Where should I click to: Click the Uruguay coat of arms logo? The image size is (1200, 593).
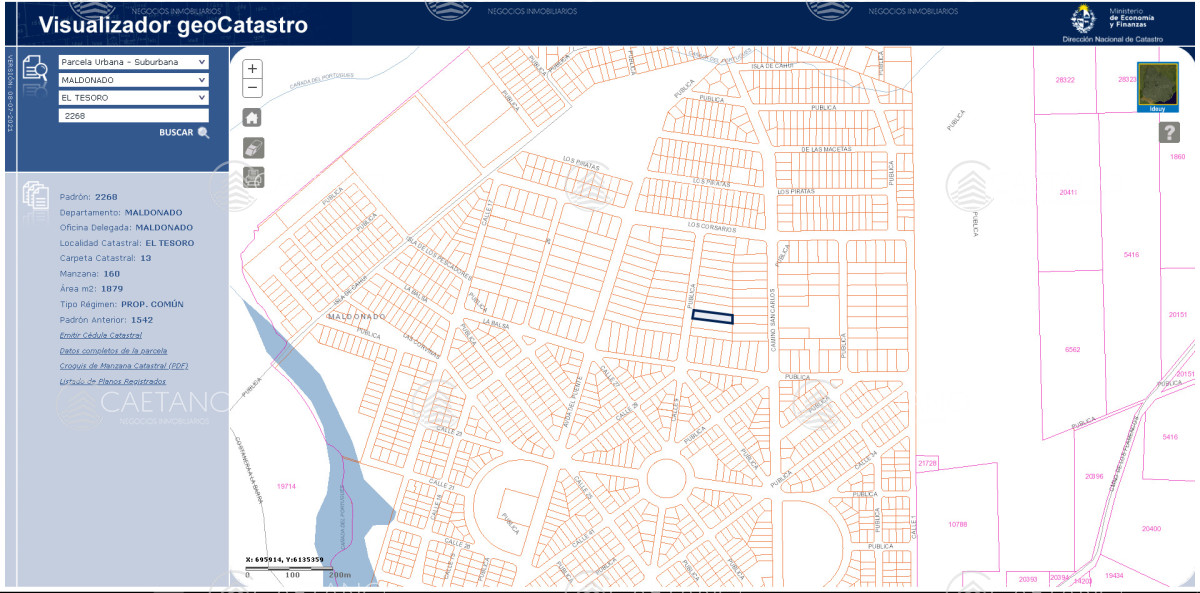(x=1082, y=19)
